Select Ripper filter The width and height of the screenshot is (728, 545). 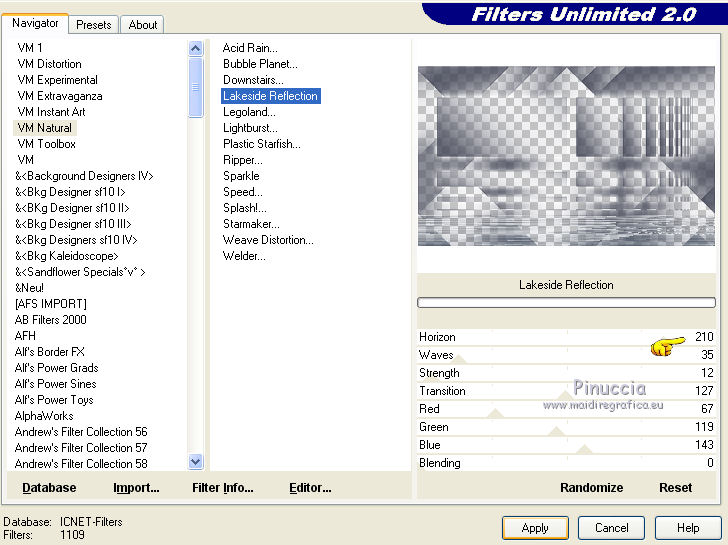[x=243, y=160]
